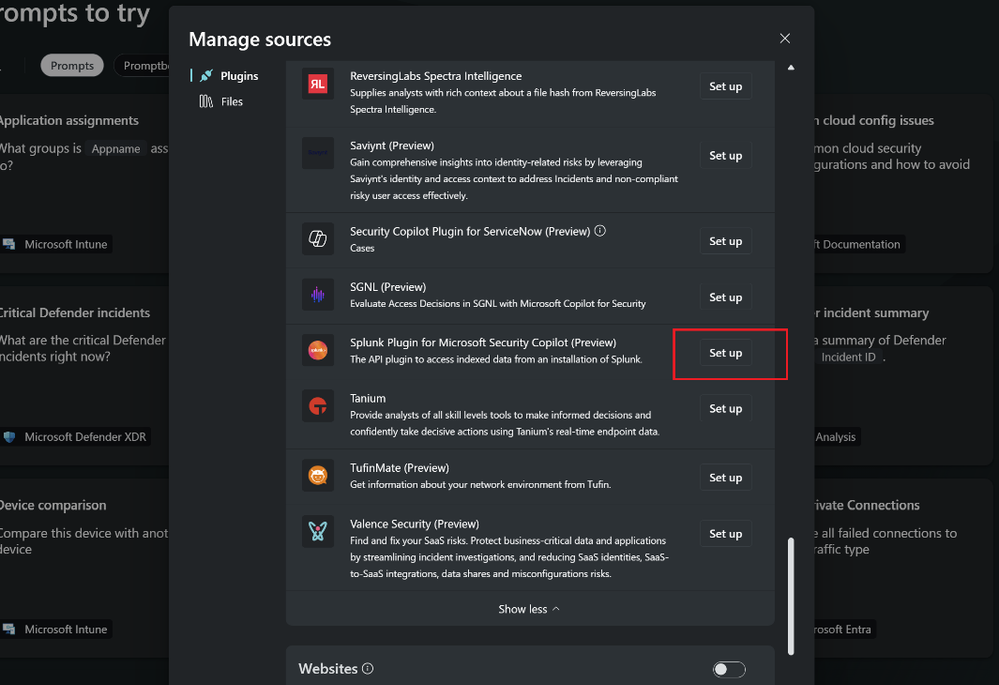Click the 'Saviynt (Preview)' plugin name
999x685 pixels.
[392, 145]
